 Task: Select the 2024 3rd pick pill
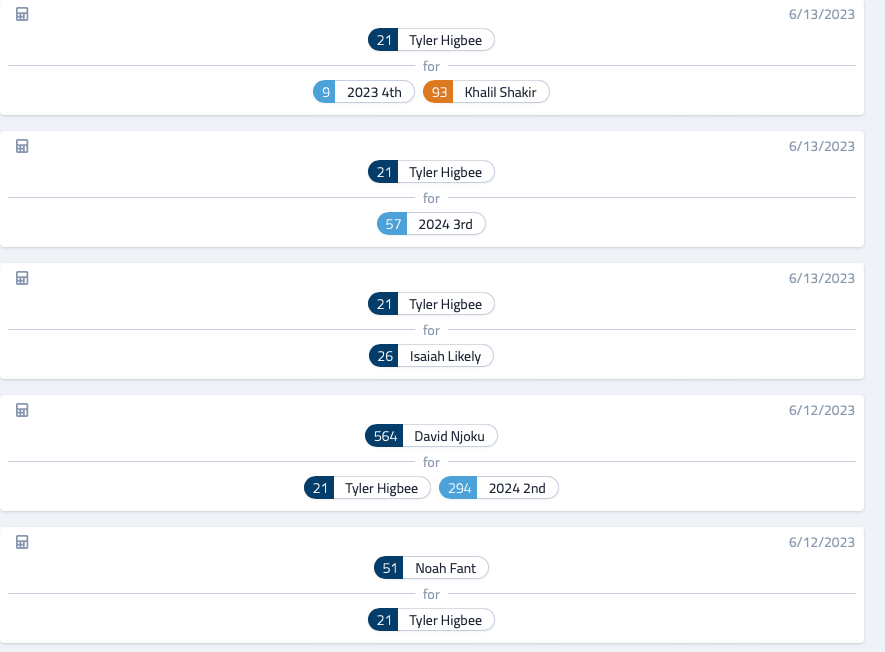pos(431,224)
